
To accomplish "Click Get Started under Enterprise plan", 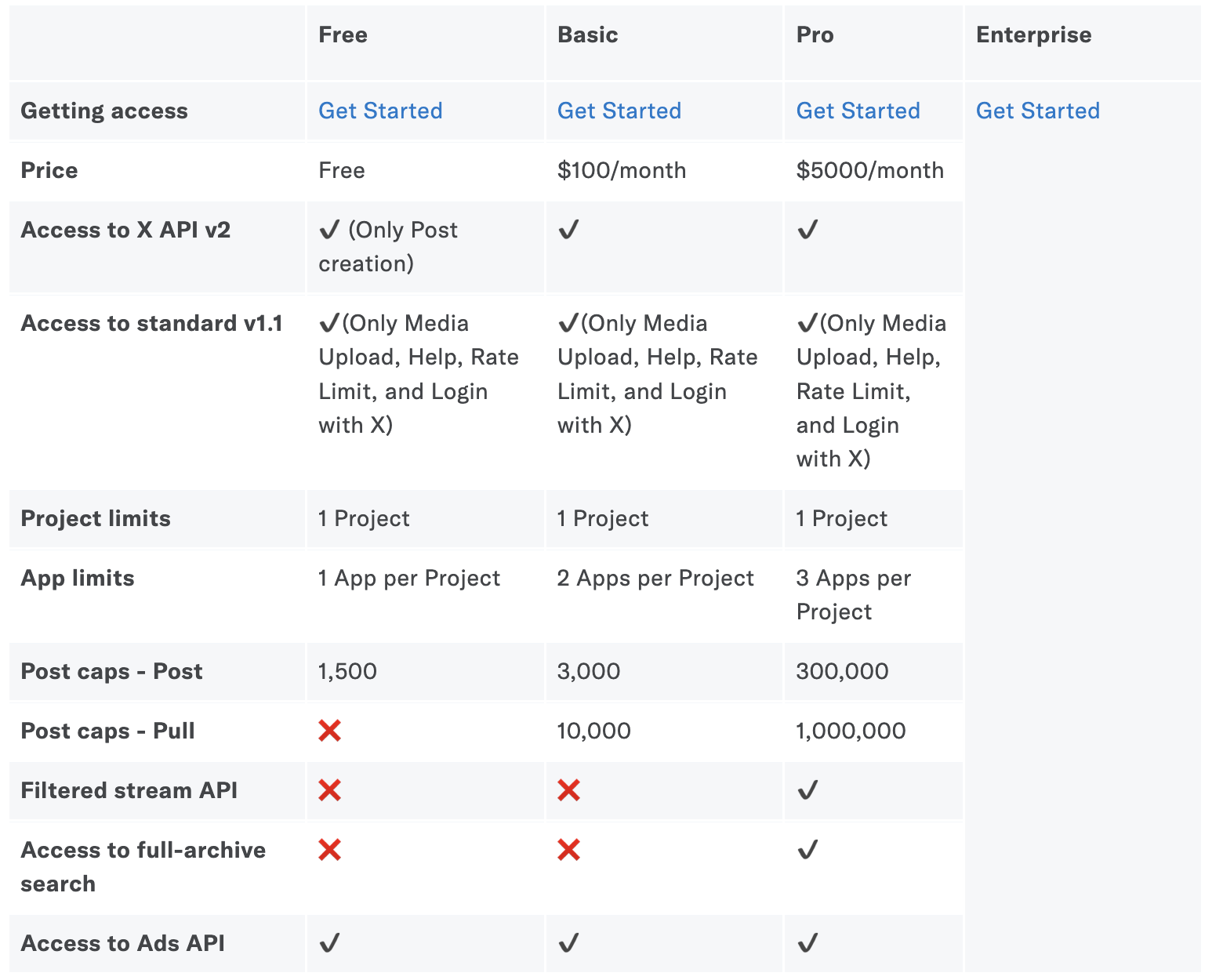I will (x=1038, y=111).
